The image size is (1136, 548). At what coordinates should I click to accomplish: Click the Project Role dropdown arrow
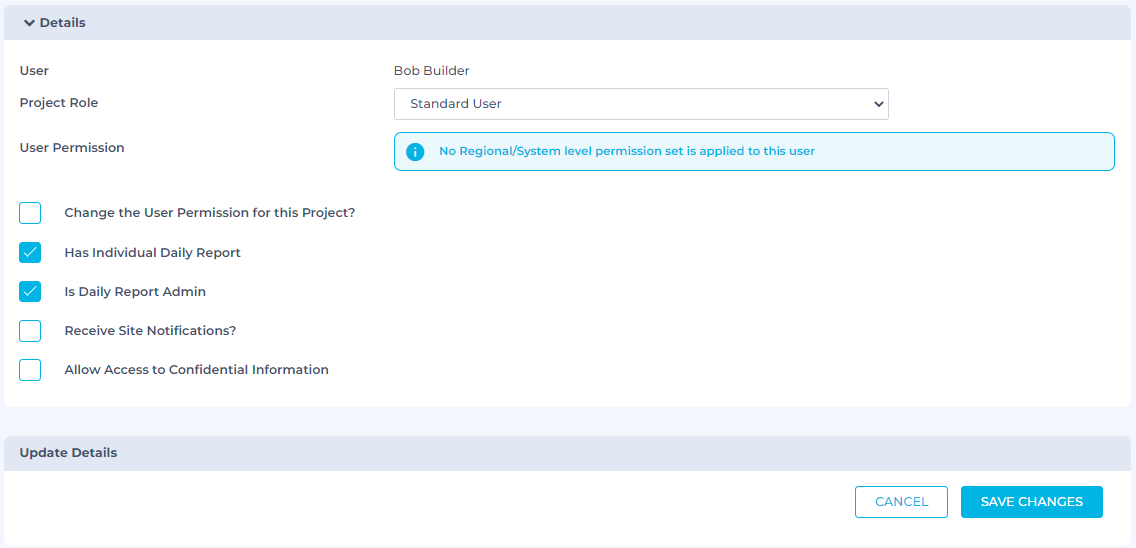point(879,104)
